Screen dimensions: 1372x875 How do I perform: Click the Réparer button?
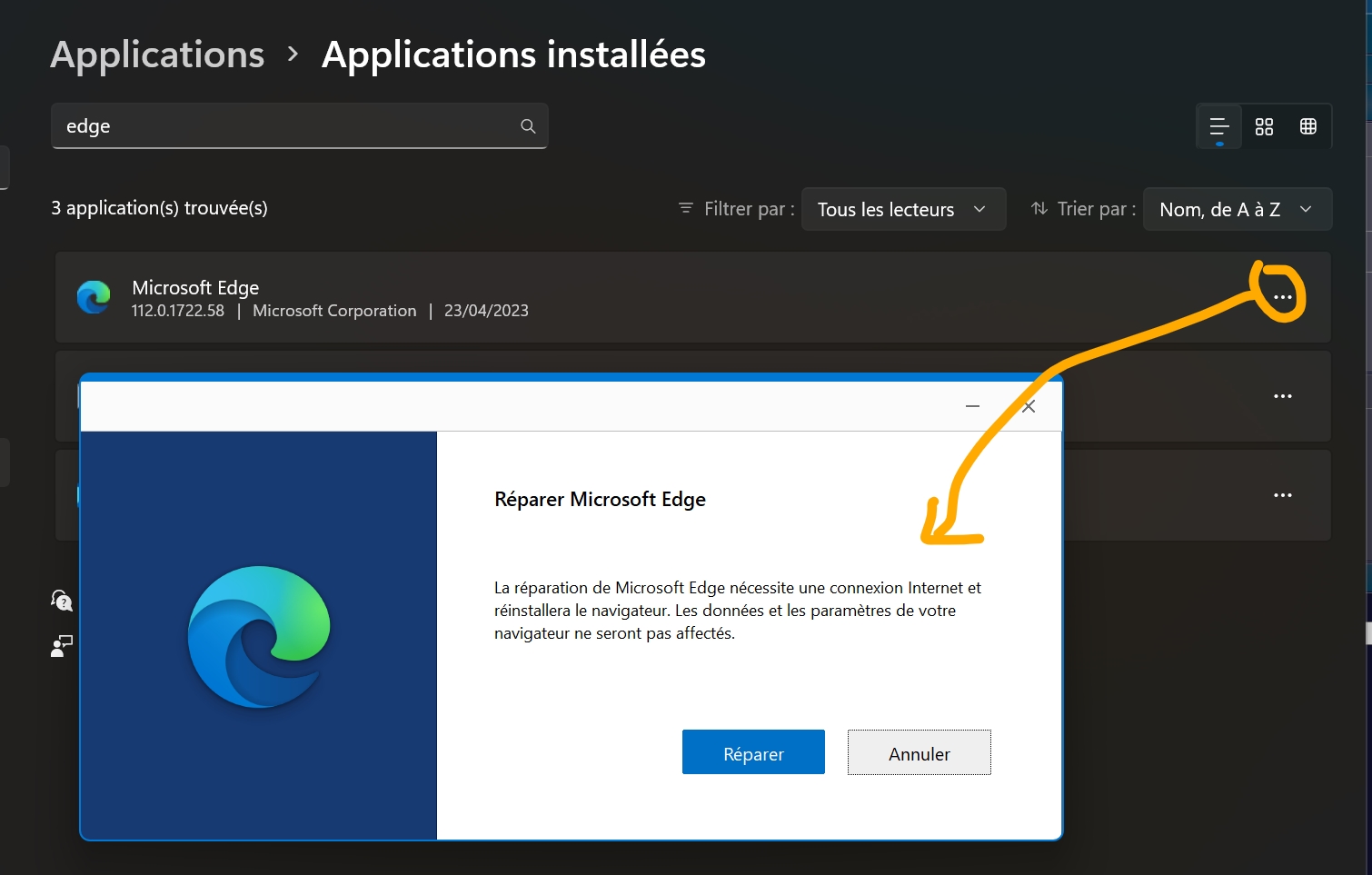click(x=753, y=752)
